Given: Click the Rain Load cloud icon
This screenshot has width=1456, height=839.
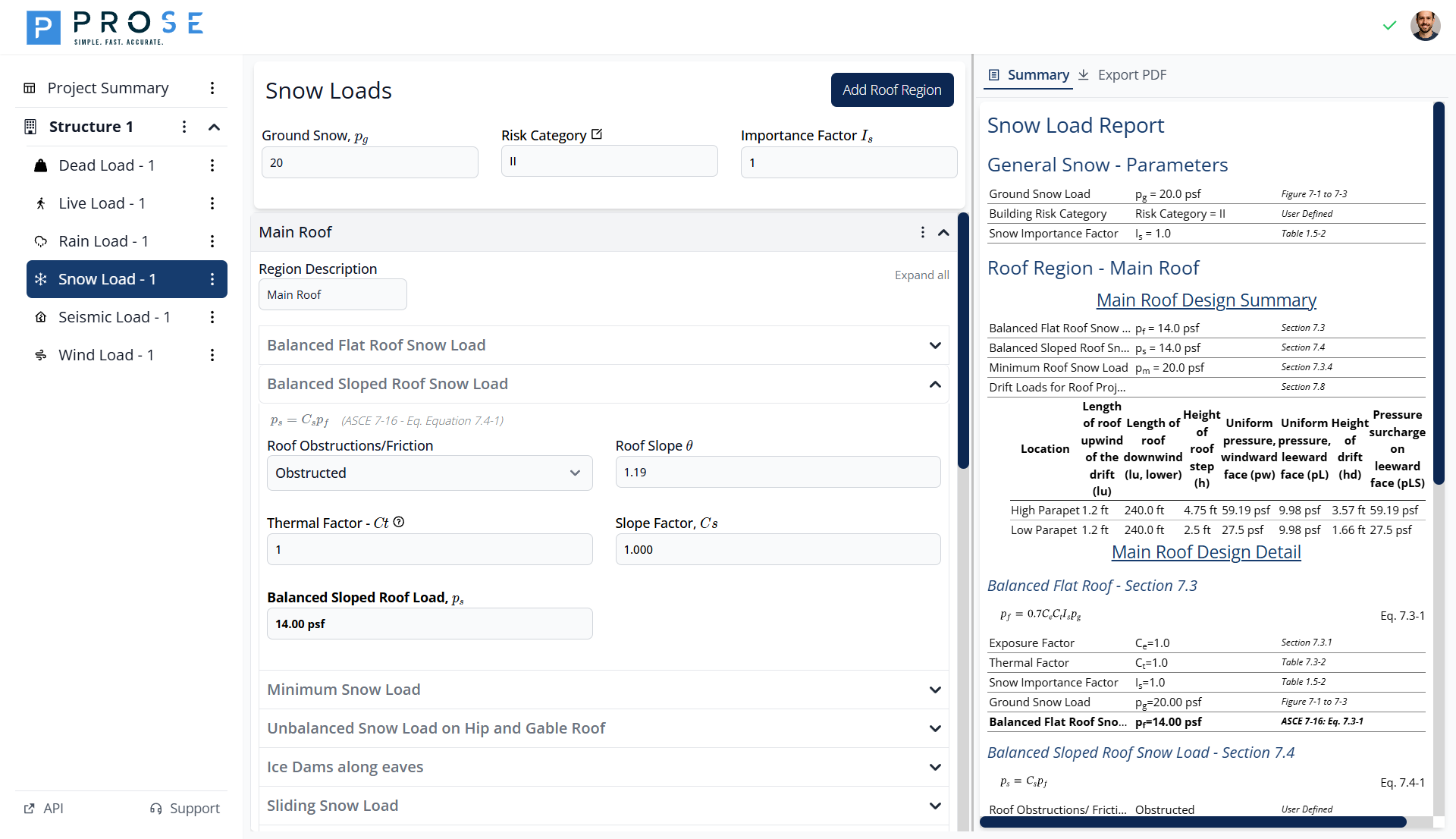Looking at the screenshot, I should tap(41, 241).
